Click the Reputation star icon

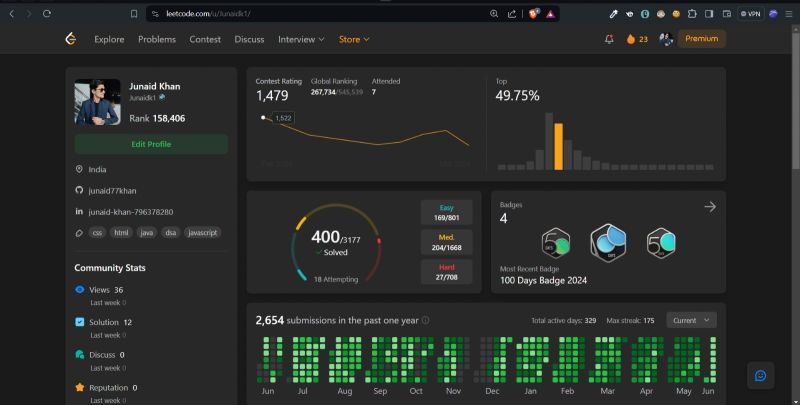coord(80,387)
